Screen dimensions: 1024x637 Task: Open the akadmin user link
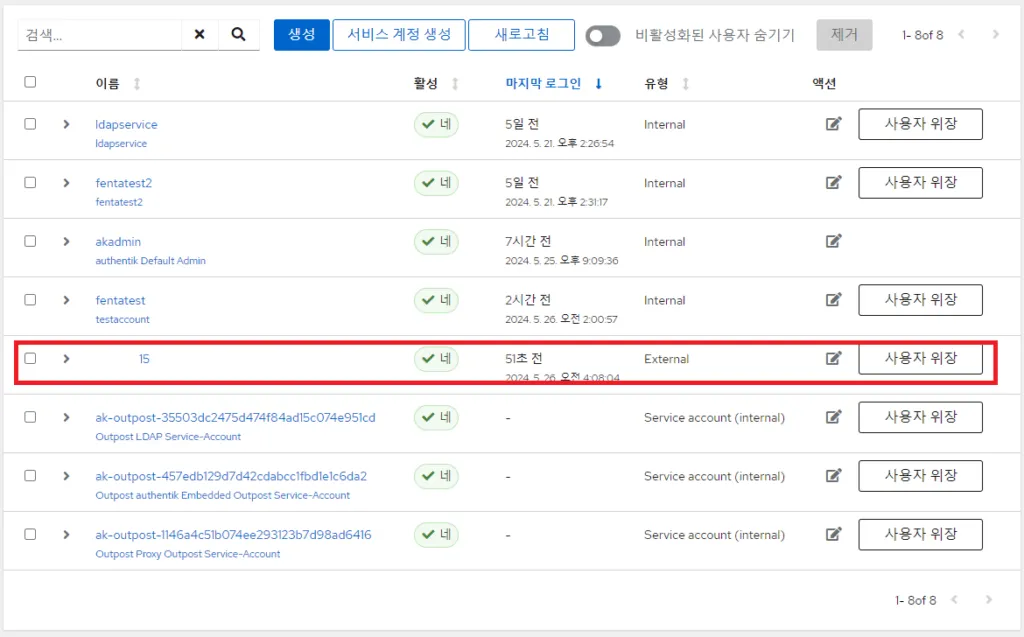[118, 242]
